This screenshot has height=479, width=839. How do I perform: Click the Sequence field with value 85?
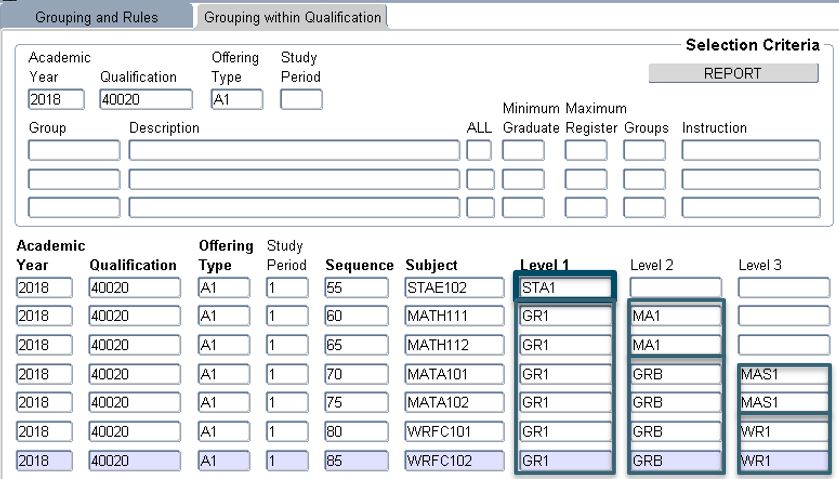(x=358, y=463)
